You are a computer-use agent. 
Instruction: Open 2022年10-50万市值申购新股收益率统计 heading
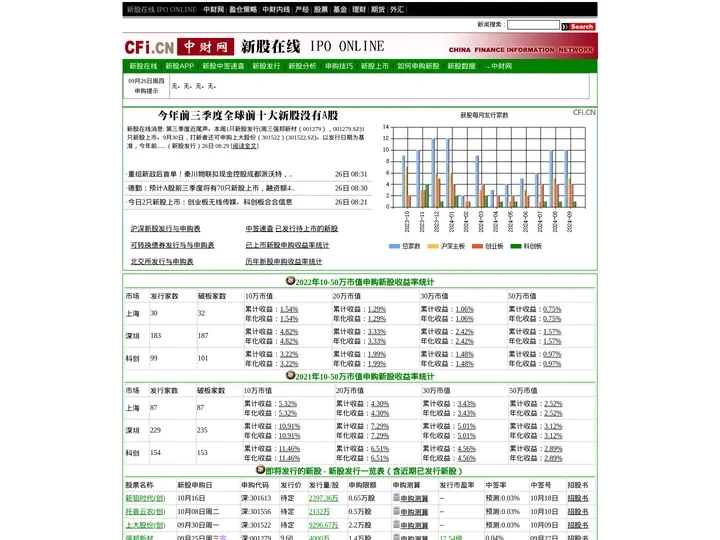[x=364, y=282]
